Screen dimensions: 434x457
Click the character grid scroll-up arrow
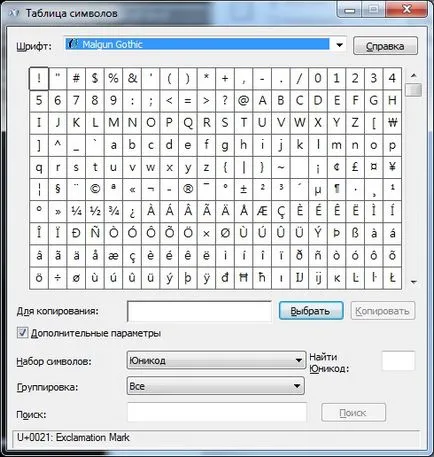(x=414, y=76)
